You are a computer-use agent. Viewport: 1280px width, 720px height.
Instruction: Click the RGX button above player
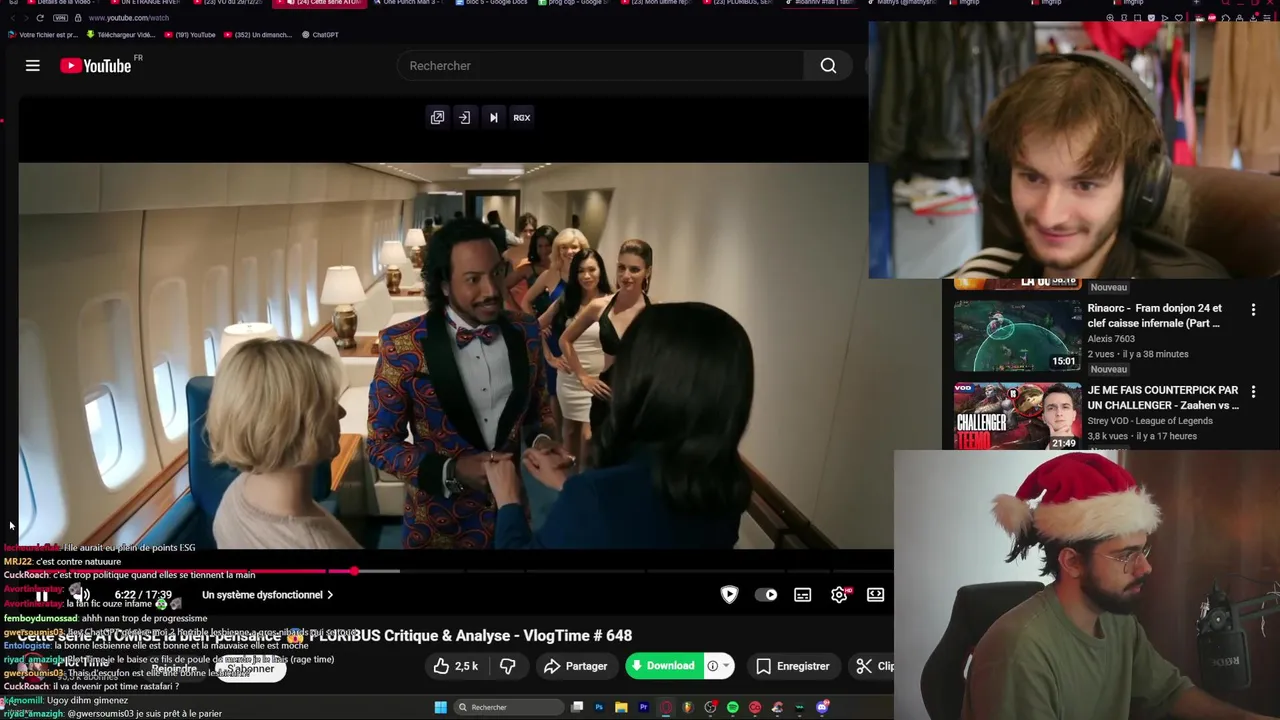click(522, 118)
